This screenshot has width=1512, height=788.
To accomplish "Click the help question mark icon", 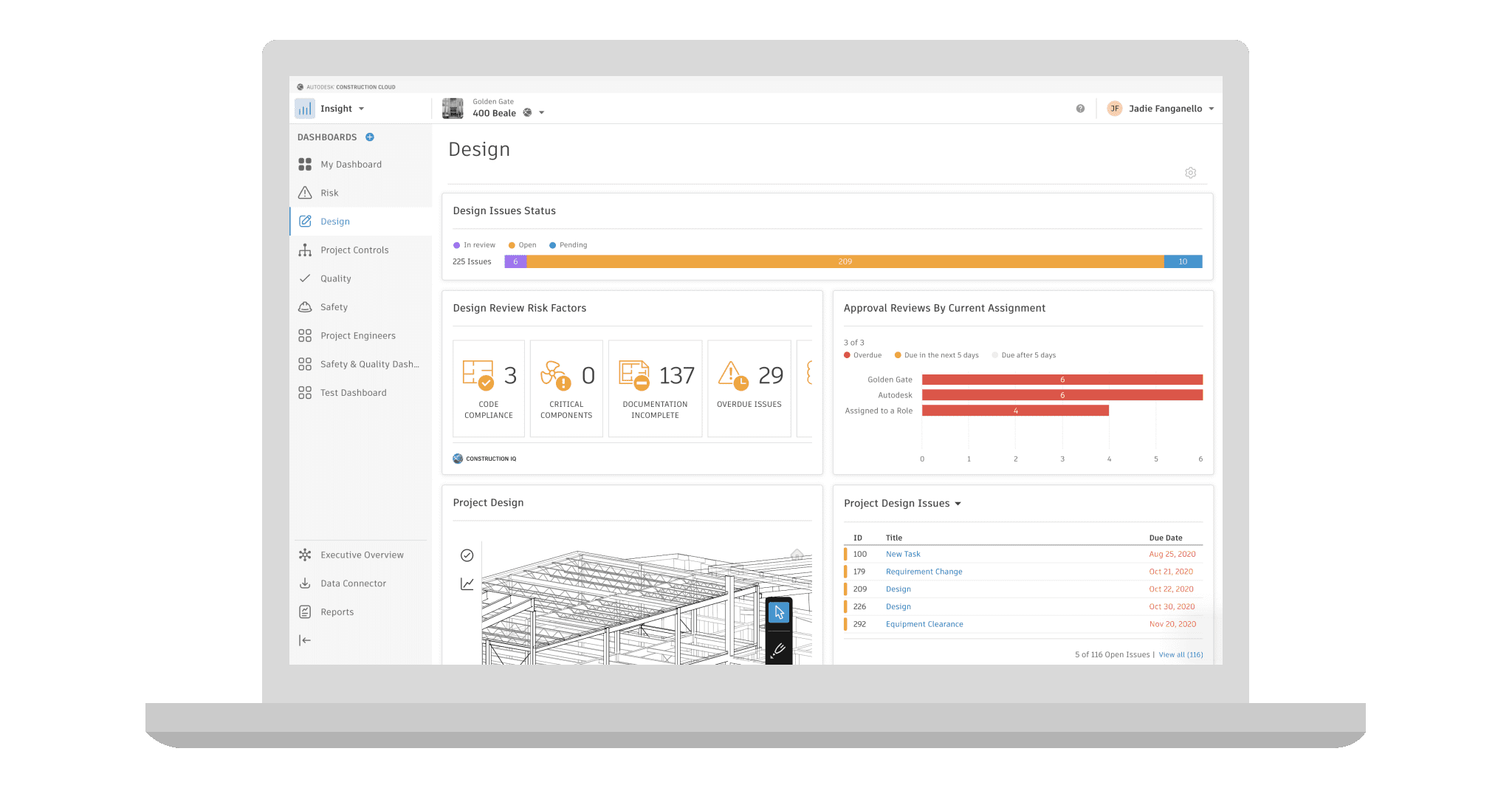I will (1080, 108).
